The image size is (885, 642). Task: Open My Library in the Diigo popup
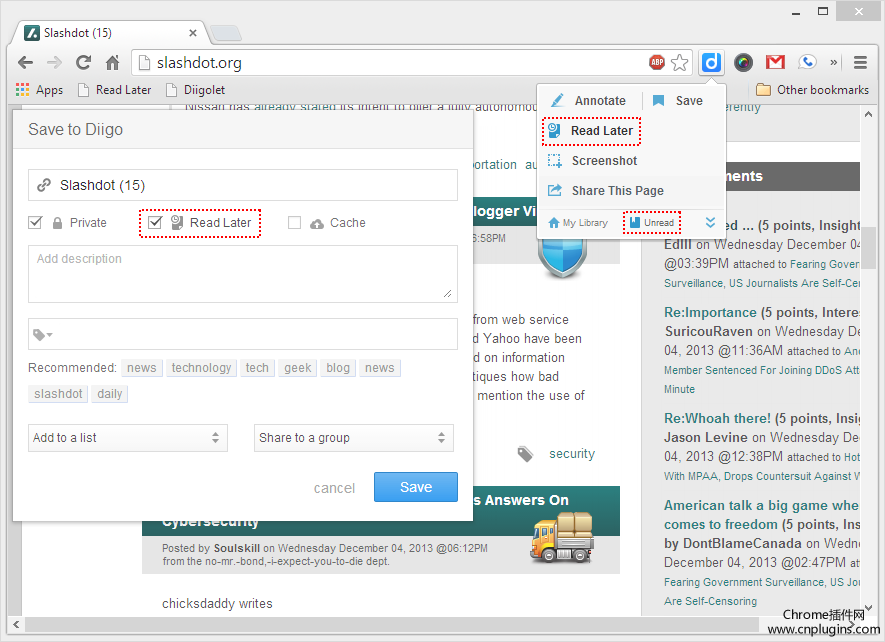(578, 222)
